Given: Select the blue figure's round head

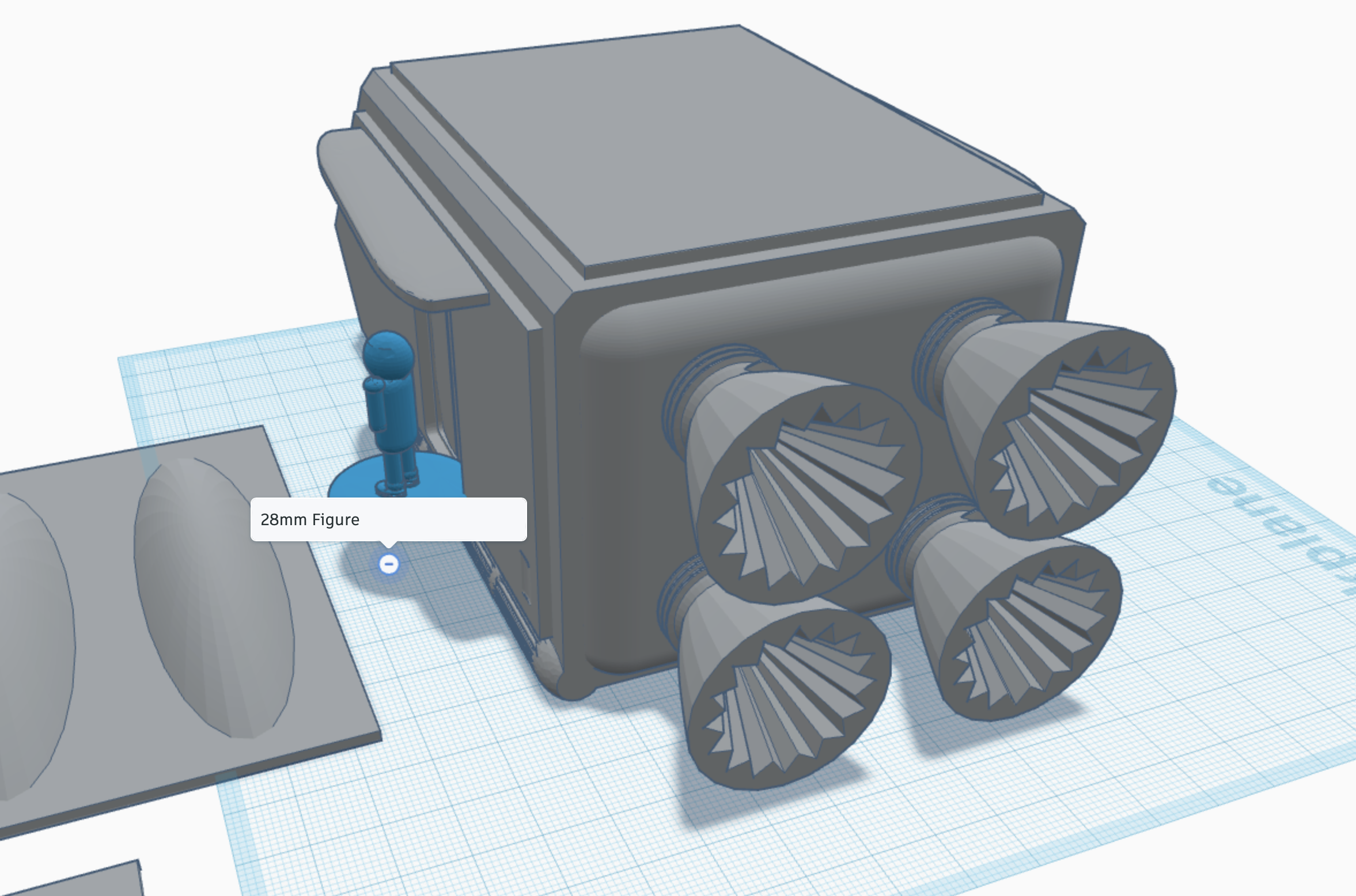Looking at the screenshot, I should (389, 354).
